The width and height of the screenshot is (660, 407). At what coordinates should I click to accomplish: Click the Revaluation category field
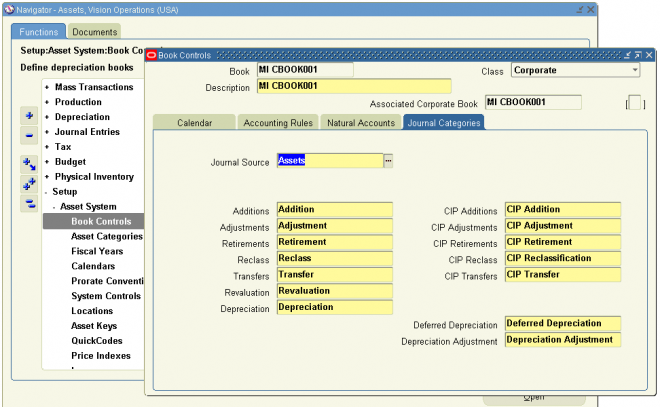(335, 291)
